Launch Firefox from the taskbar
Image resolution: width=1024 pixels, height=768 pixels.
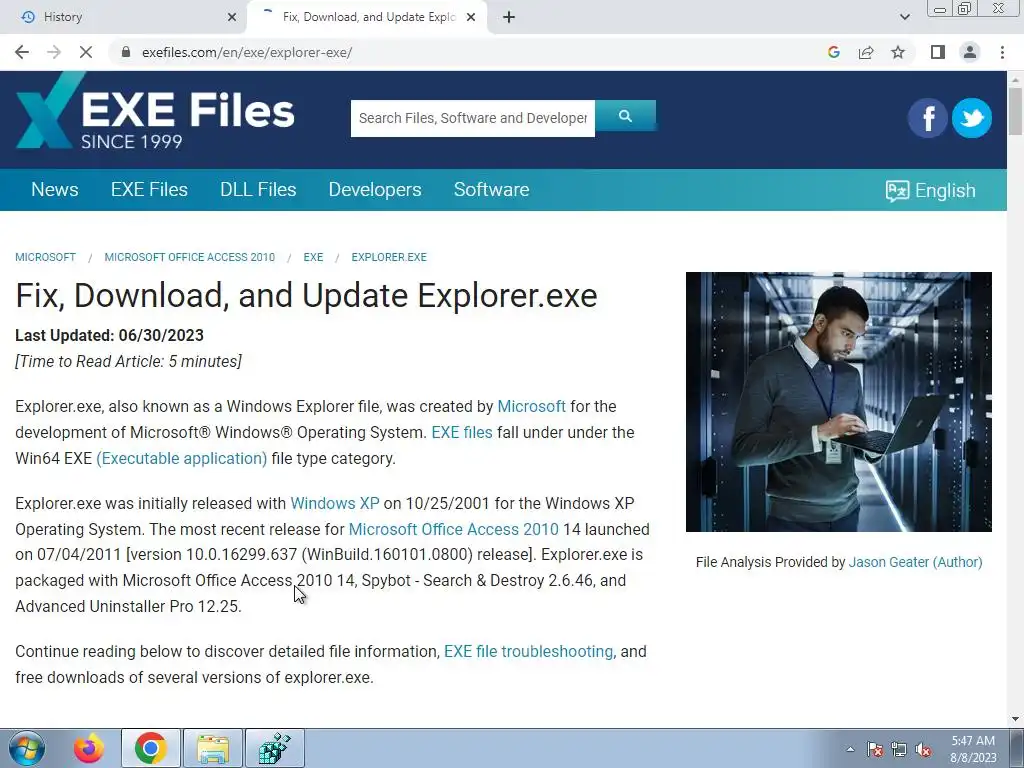coord(89,748)
